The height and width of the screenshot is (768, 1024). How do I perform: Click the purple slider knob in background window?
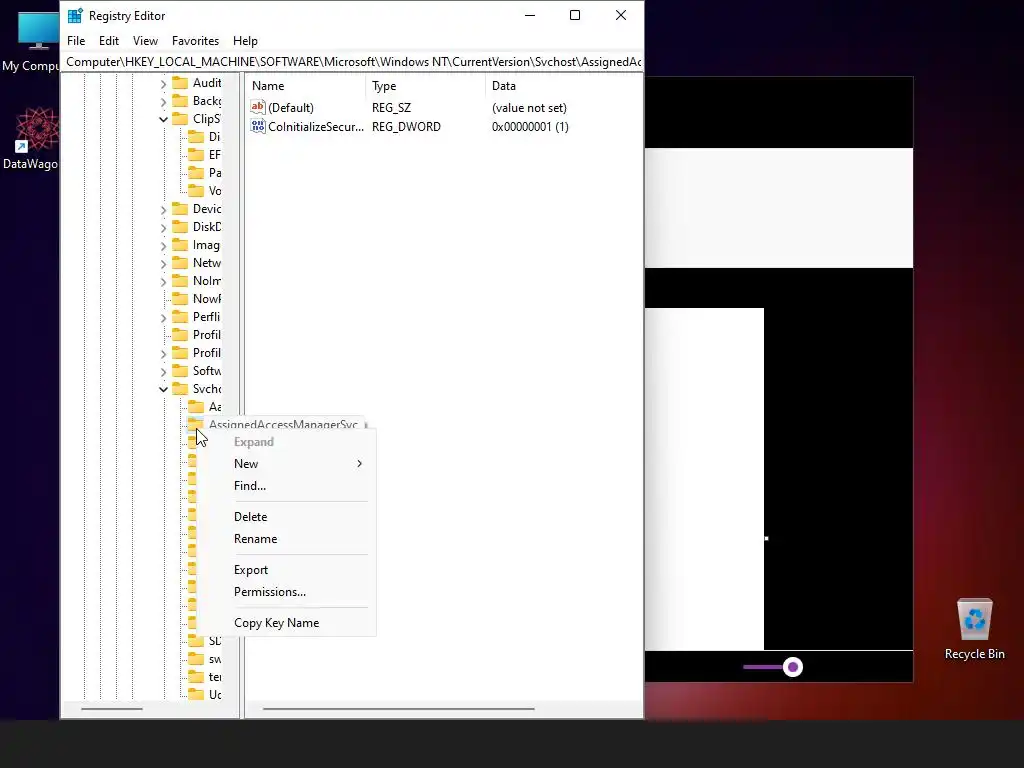(x=793, y=667)
